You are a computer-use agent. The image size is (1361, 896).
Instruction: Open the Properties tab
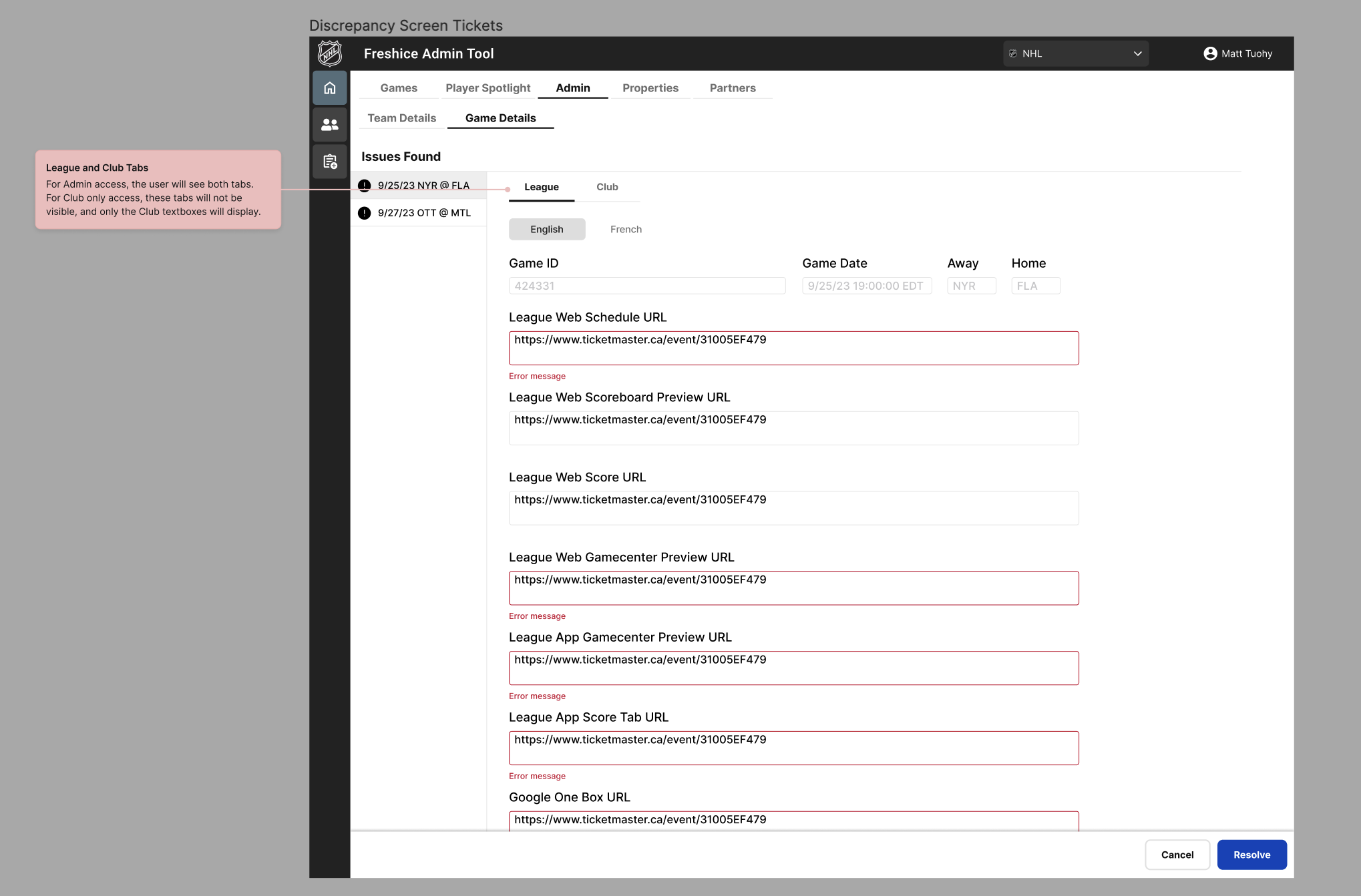(650, 88)
